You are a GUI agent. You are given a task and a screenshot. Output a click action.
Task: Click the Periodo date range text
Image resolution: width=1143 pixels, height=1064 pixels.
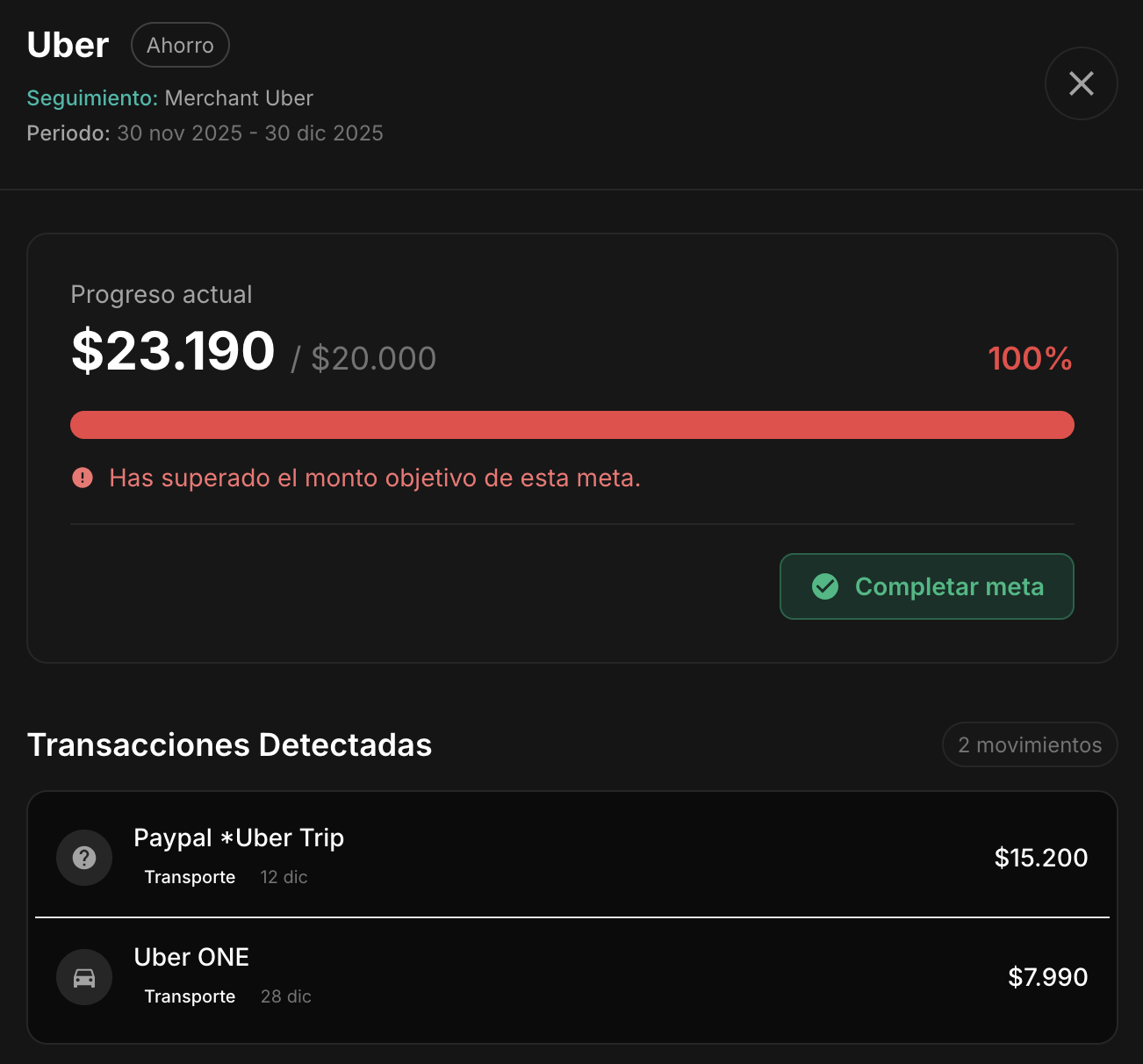pyautogui.click(x=205, y=133)
